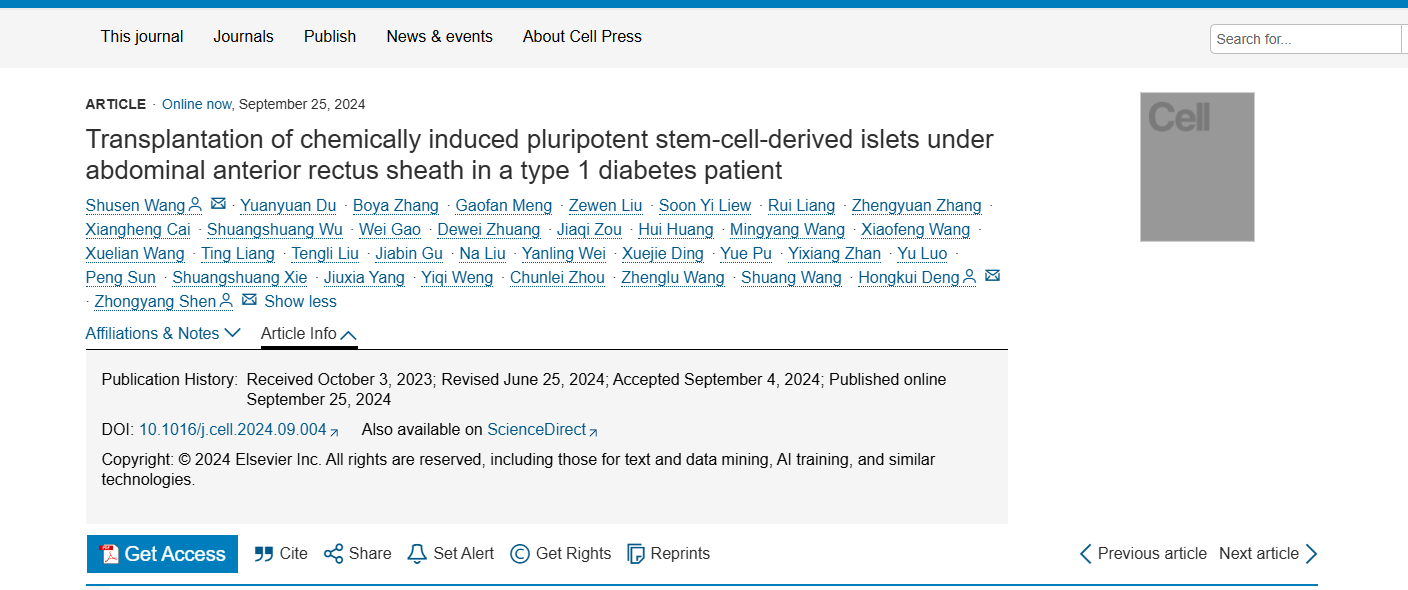Go to the Previous article link
The height and width of the screenshot is (590, 1408).
pos(1143,554)
